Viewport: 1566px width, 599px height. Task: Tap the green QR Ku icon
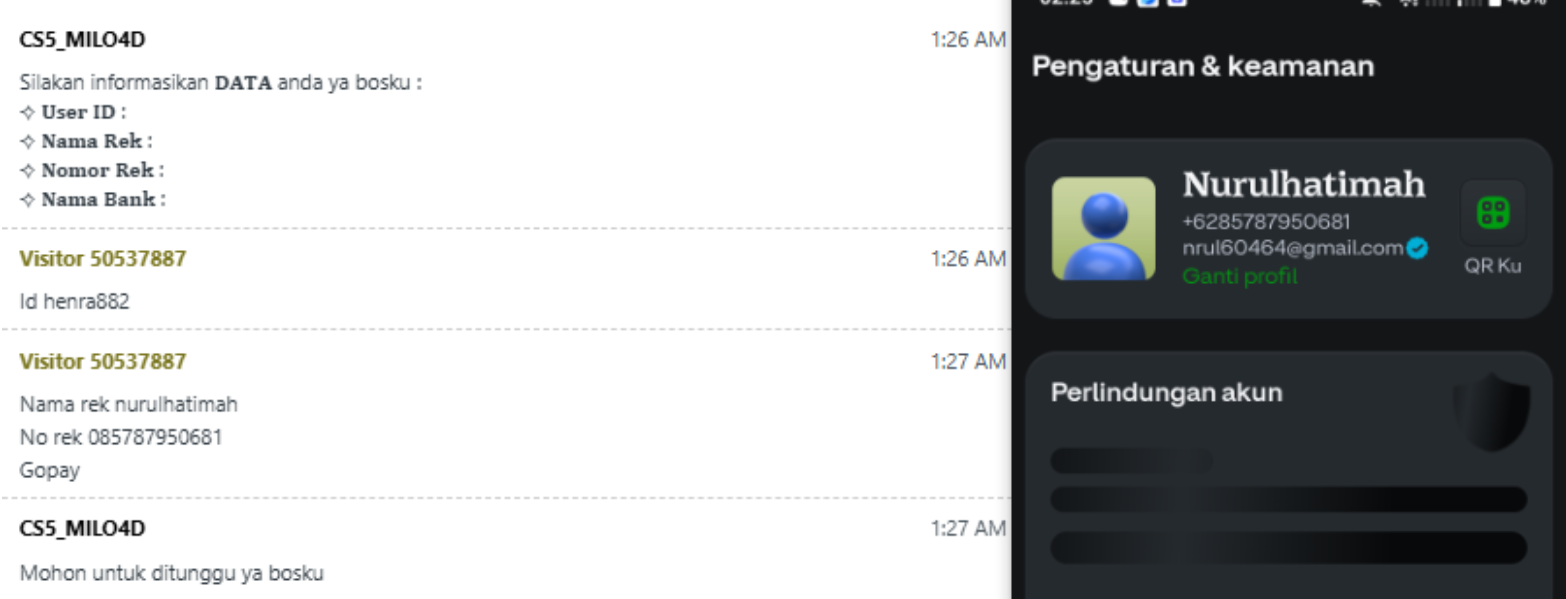click(x=1493, y=213)
